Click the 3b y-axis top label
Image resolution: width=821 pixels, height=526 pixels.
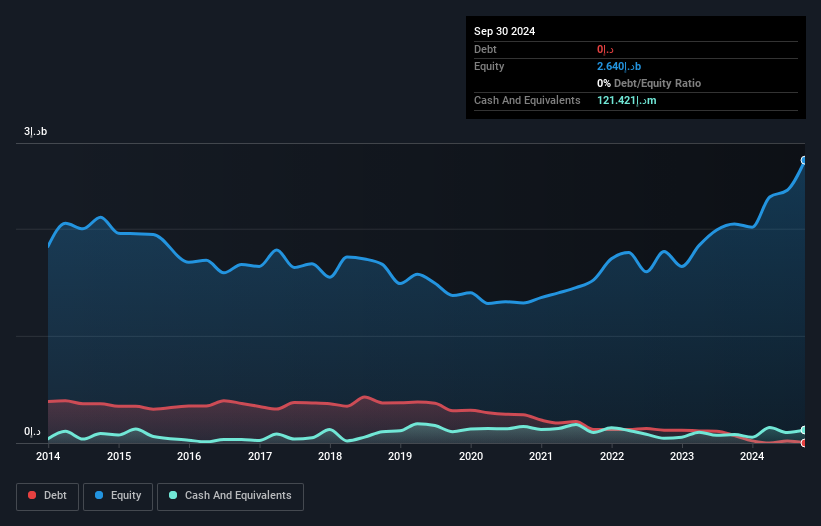point(36,132)
